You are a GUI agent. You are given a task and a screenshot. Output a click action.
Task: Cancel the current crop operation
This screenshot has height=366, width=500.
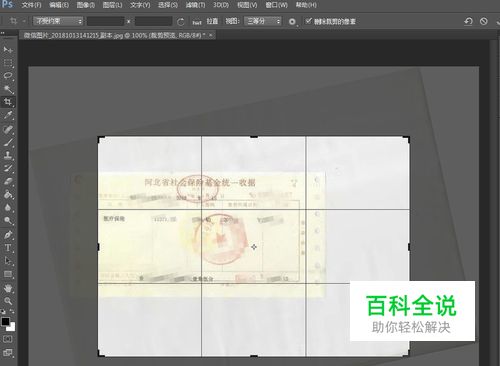484,22
